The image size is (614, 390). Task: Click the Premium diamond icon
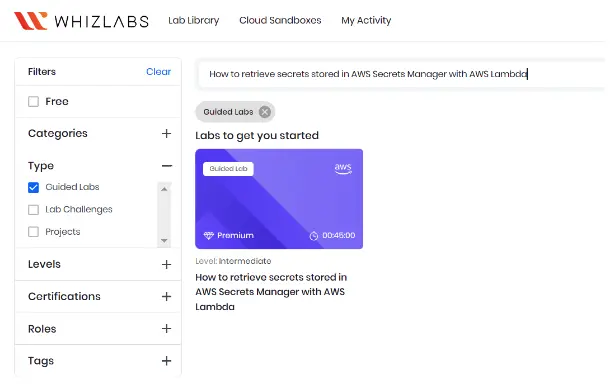click(x=209, y=235)
